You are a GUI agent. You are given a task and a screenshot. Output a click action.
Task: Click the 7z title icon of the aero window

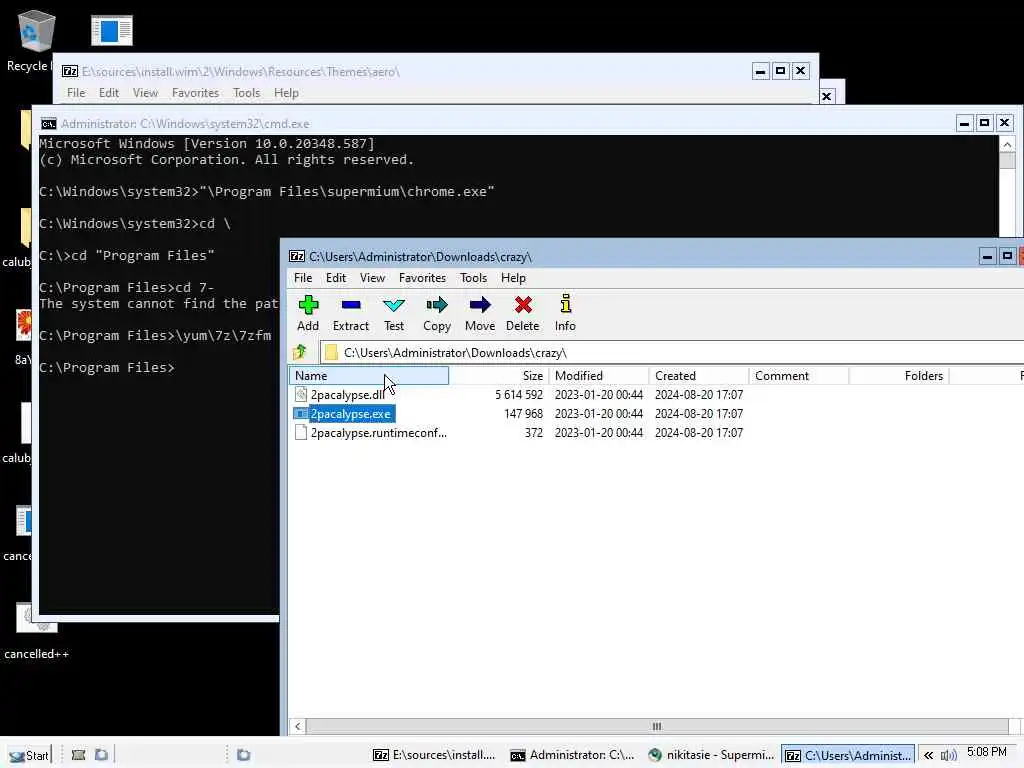(70, 71)
